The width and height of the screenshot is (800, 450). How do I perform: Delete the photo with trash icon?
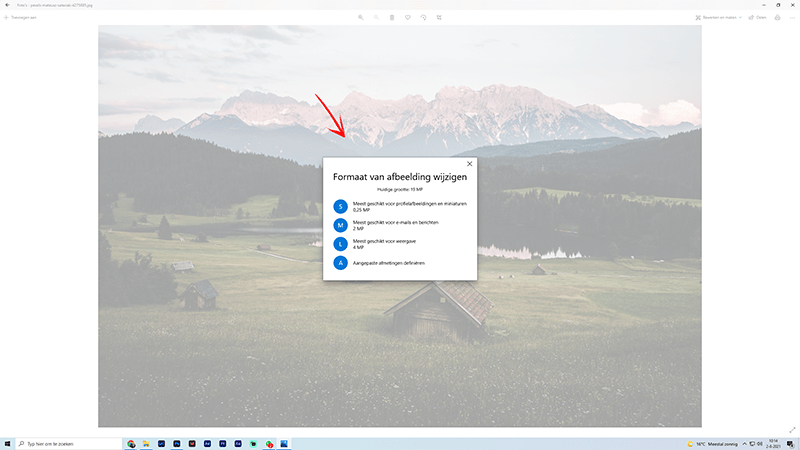[x=392, y=17]
